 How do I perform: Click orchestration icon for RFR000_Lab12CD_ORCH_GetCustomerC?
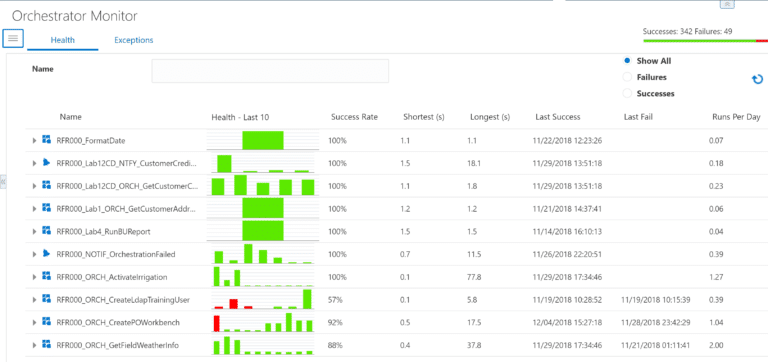pos(47,186)
